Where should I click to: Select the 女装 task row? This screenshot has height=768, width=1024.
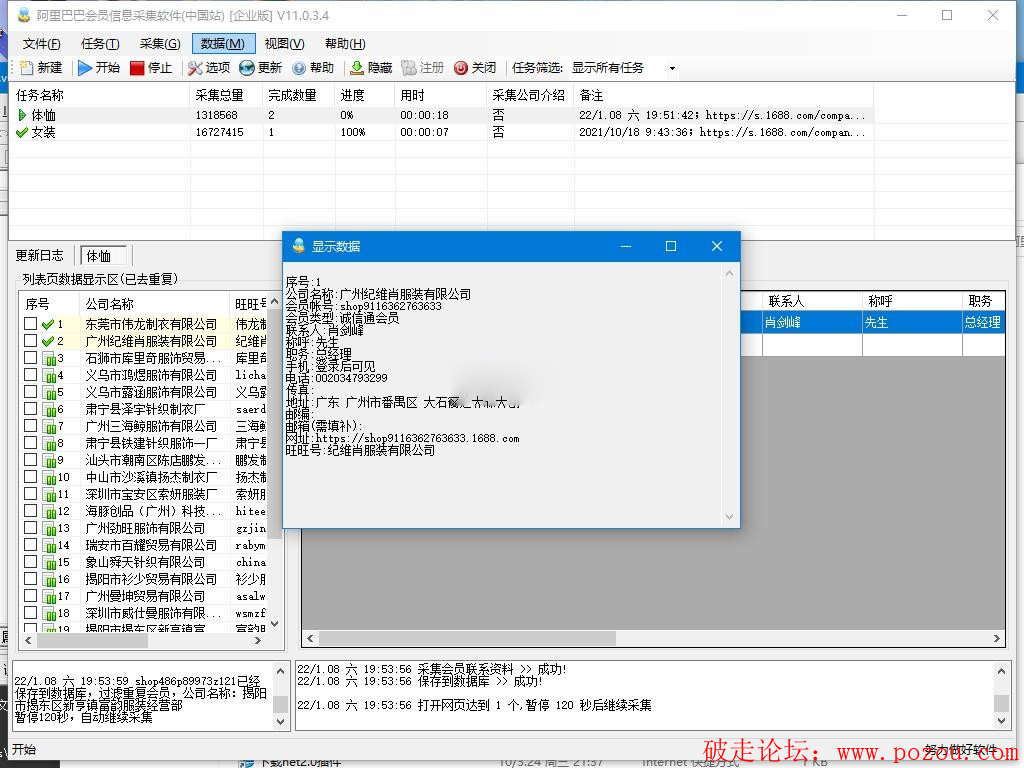(43, 132)
